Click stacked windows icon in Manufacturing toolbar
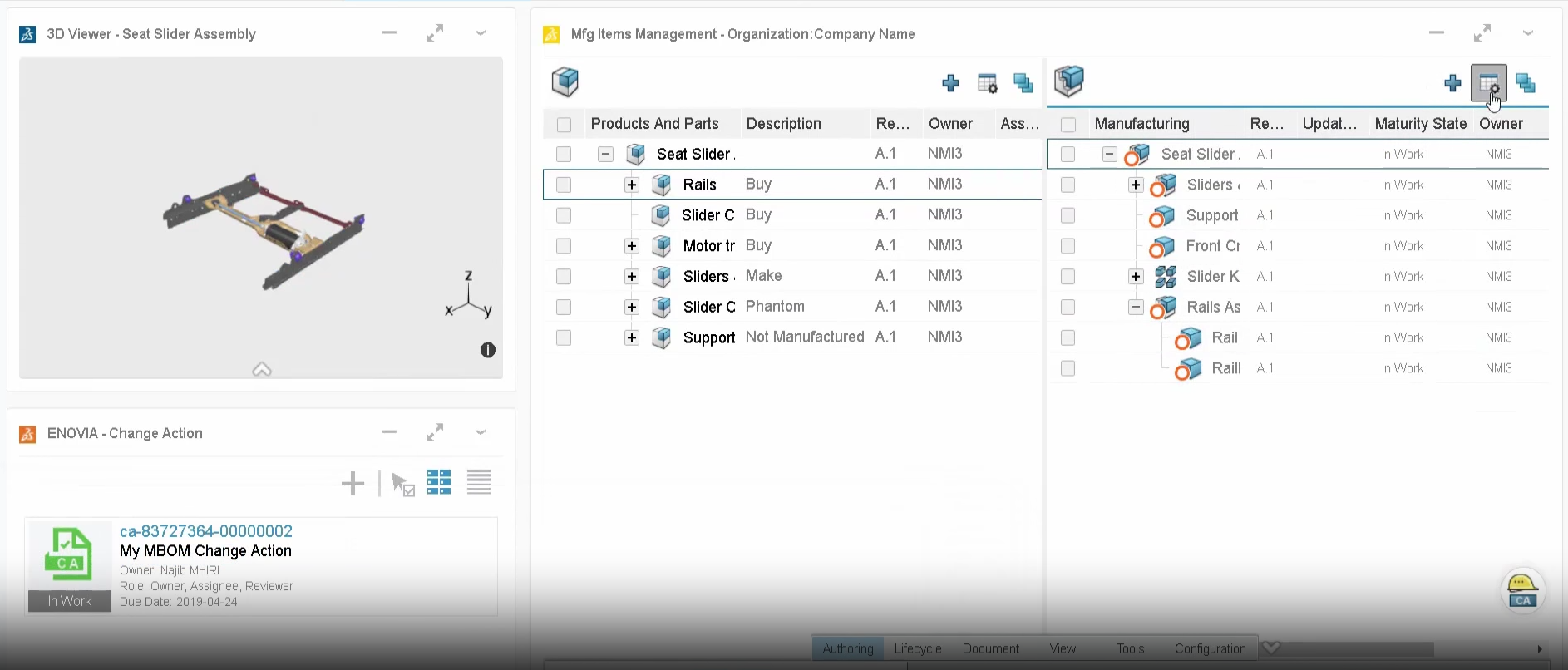This screenshot has width=1568, height=670. [x=1525, y=83]
